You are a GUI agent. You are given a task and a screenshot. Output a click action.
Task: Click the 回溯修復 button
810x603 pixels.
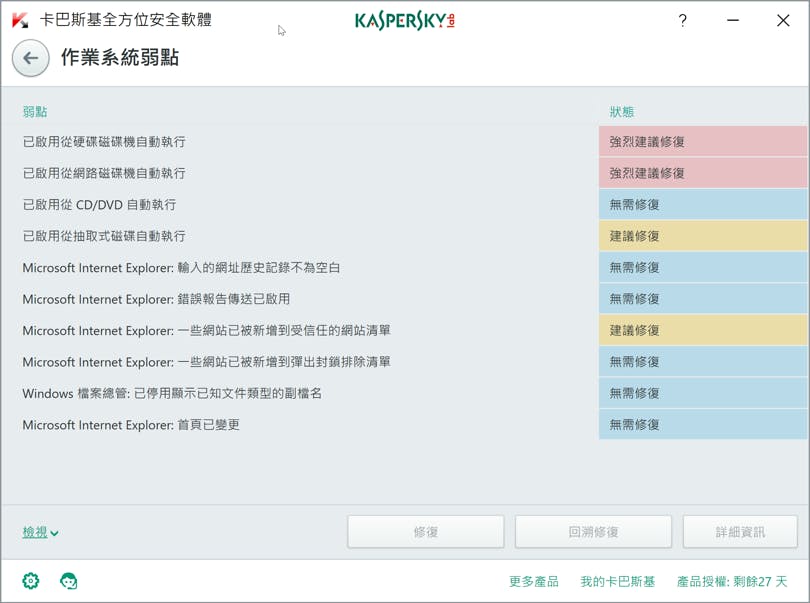click(x=593, y=532)
